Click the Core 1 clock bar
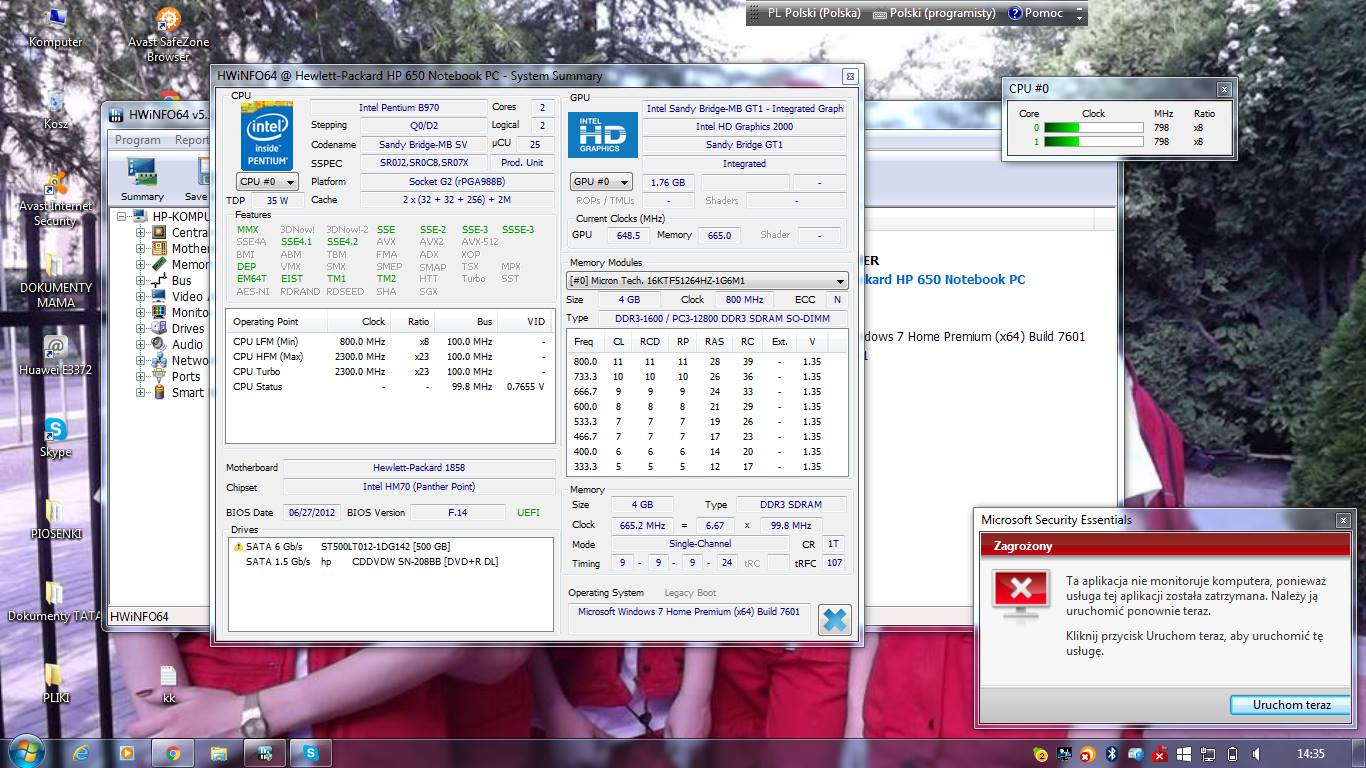Screen dimensions: 1366x768 point(1094,142)
